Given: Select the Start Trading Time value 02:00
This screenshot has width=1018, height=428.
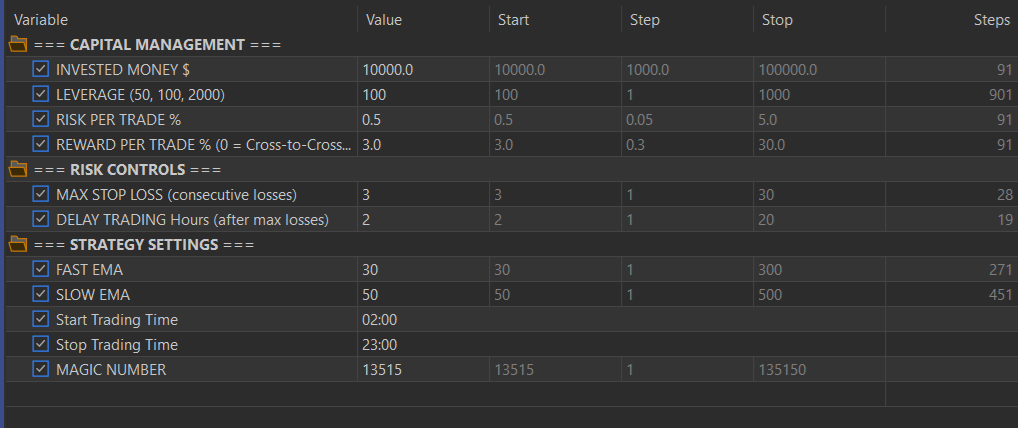Looking at the screenshot, I should coord(380,319).
